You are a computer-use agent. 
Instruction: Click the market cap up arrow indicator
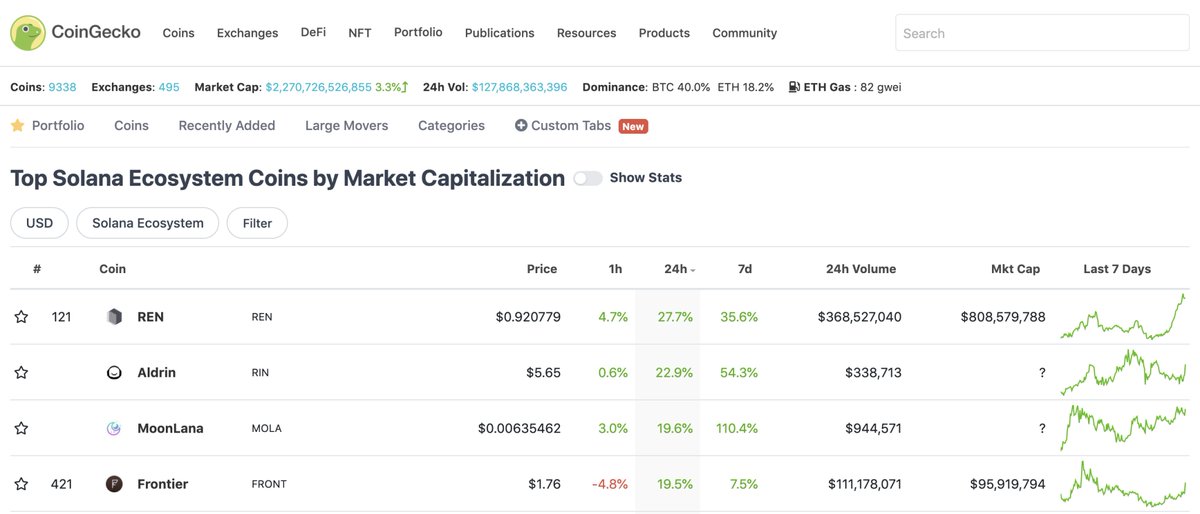coord(405,87)
